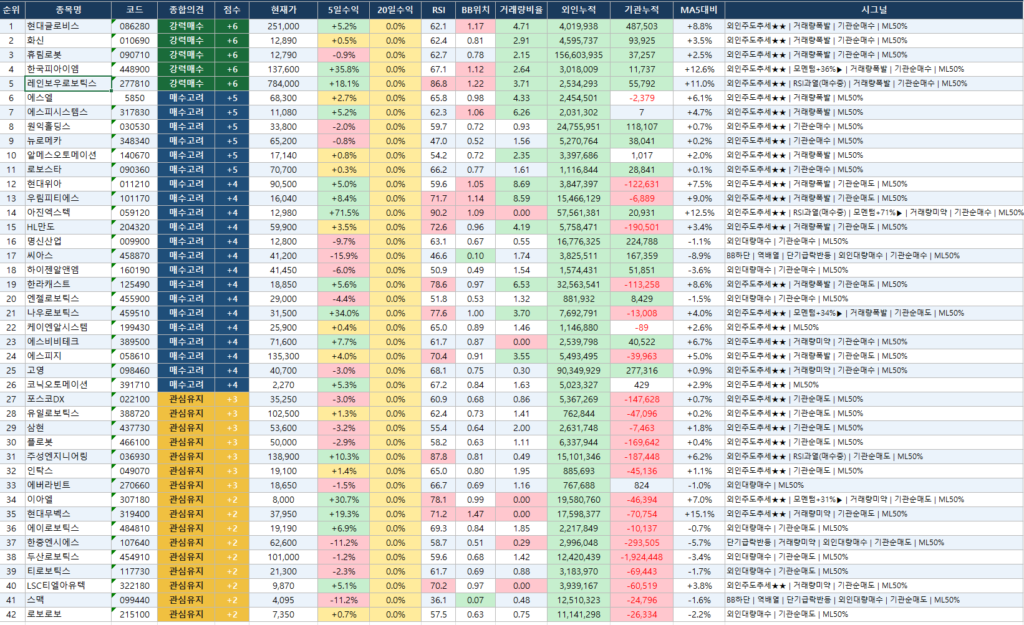This screenshot has width=1024, height=625.
Task: Click the 아진엑스텍 5-day return cell +71.5%
Action: (344, 213)
